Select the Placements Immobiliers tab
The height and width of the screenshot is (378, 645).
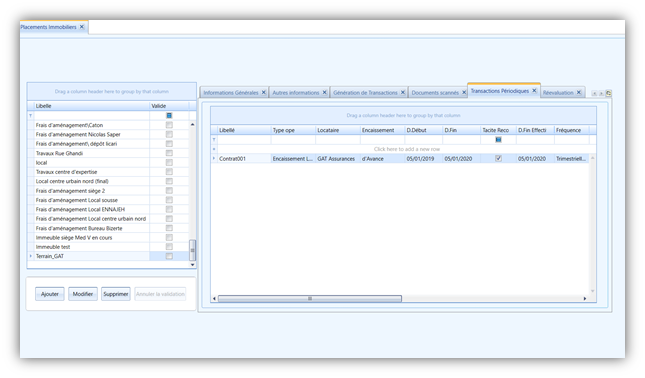48,27
